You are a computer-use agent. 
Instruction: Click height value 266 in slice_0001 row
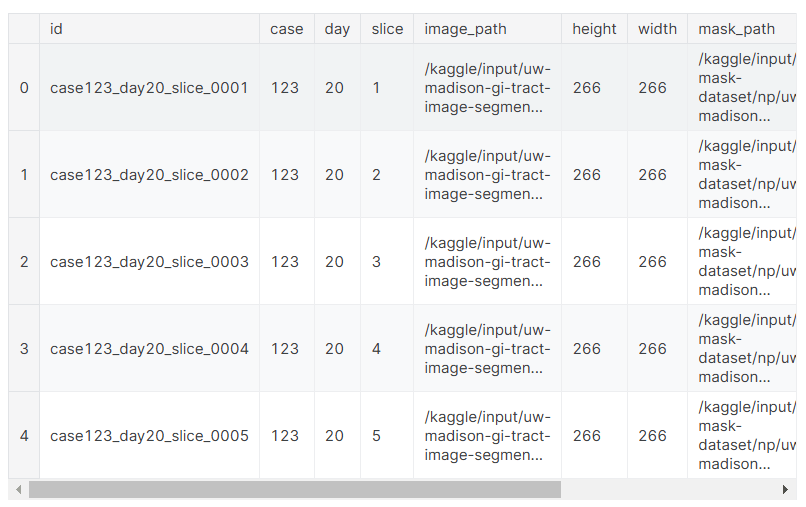coord(587,88)
